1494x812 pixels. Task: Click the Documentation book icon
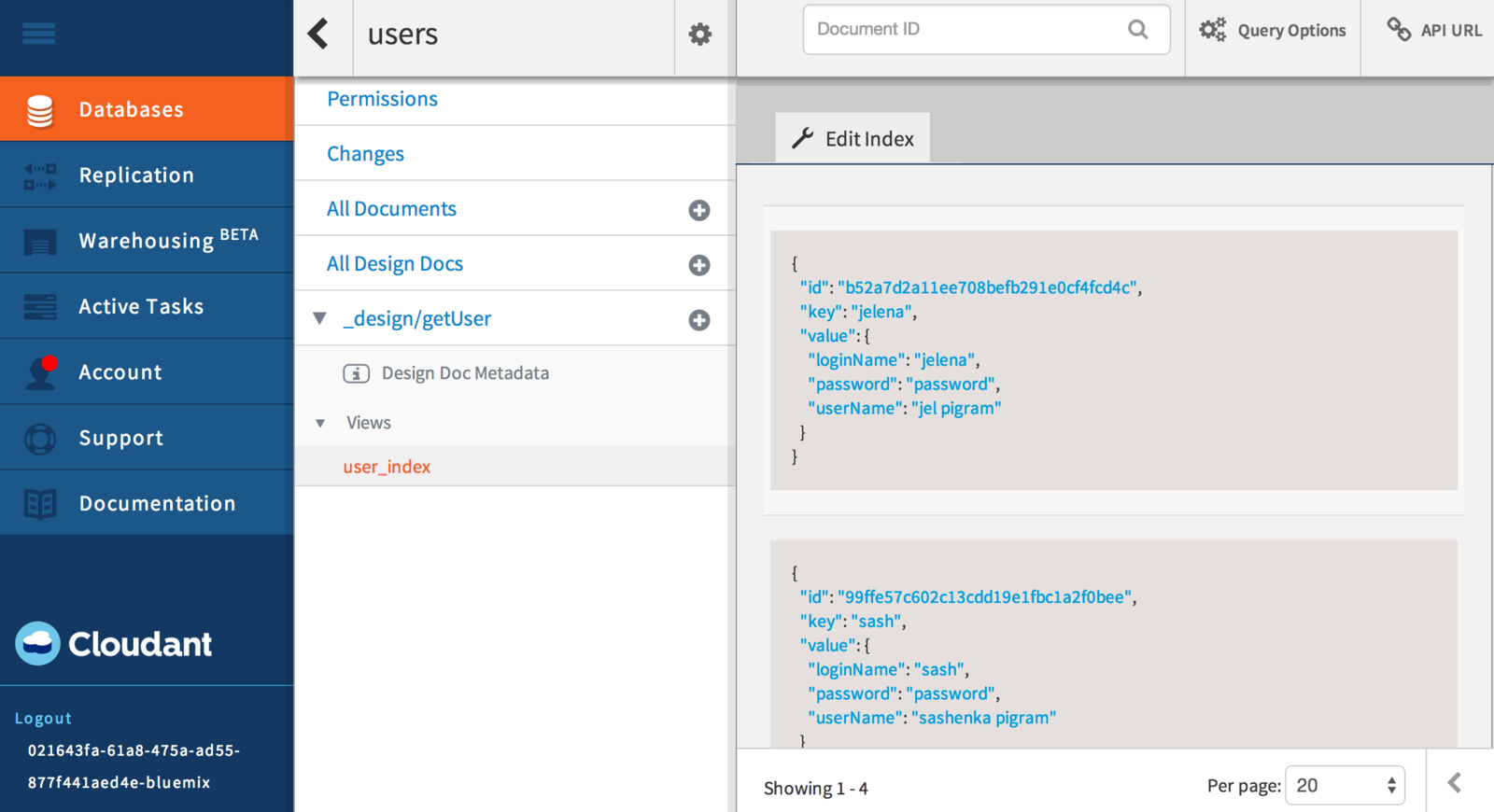(40, 504)
